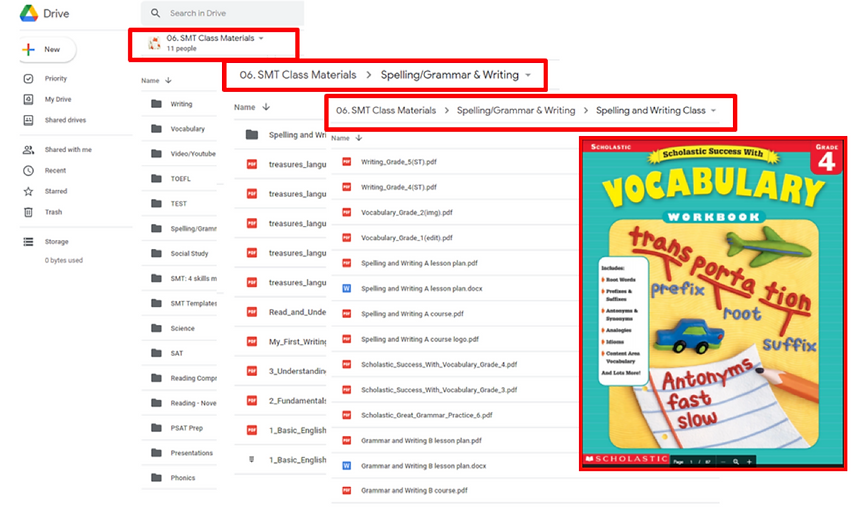Open the SAT folder
This screenshot has width=858, height=510.
point(178,353)
